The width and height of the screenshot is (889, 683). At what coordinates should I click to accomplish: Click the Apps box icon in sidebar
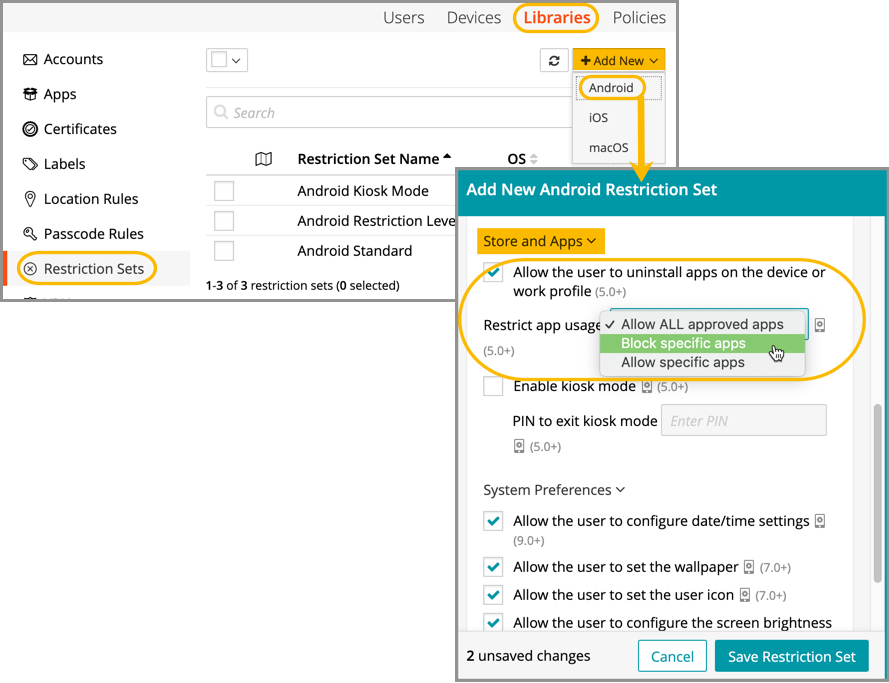pos(30,94)
